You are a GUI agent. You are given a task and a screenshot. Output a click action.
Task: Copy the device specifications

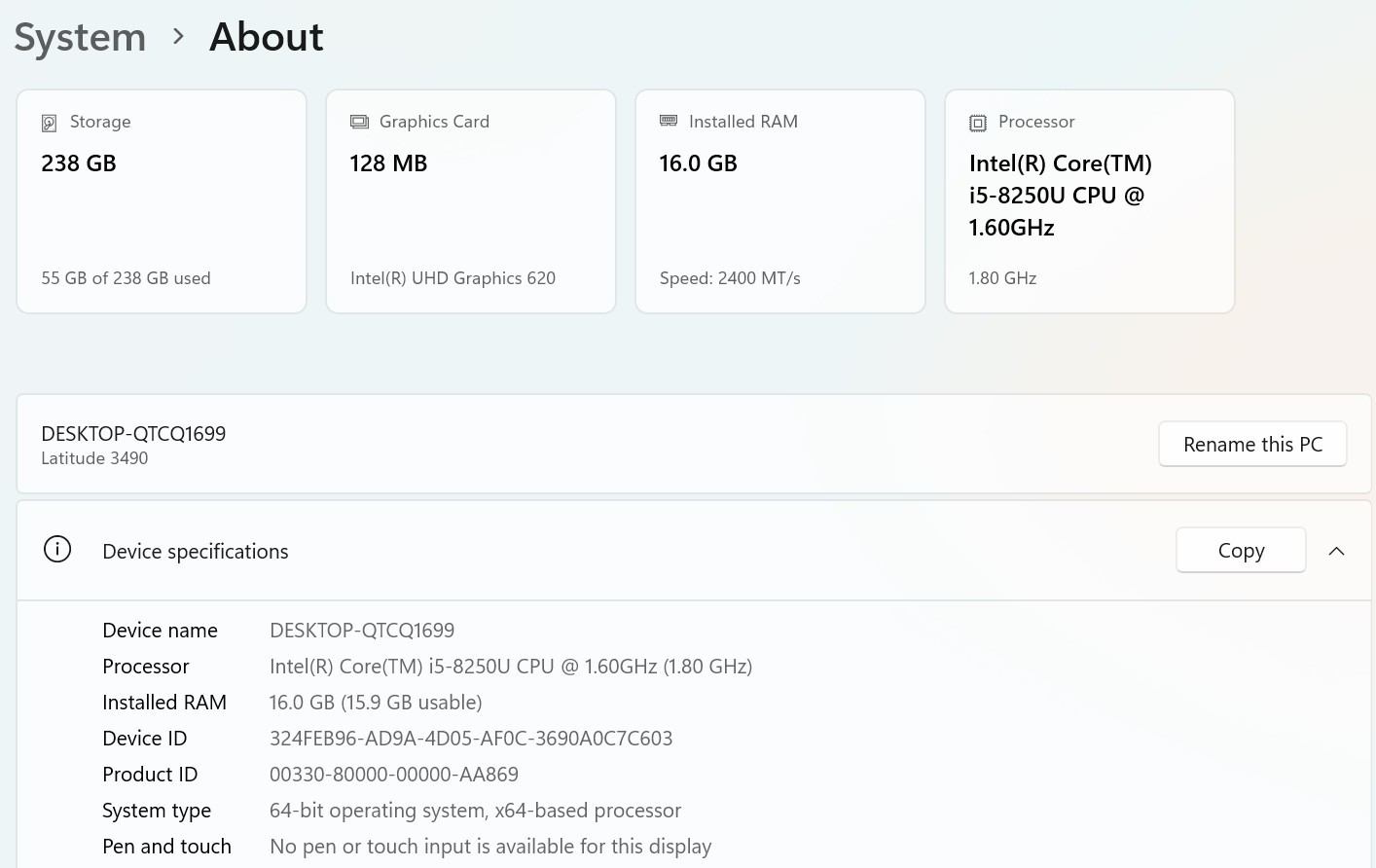(1241, 550)
